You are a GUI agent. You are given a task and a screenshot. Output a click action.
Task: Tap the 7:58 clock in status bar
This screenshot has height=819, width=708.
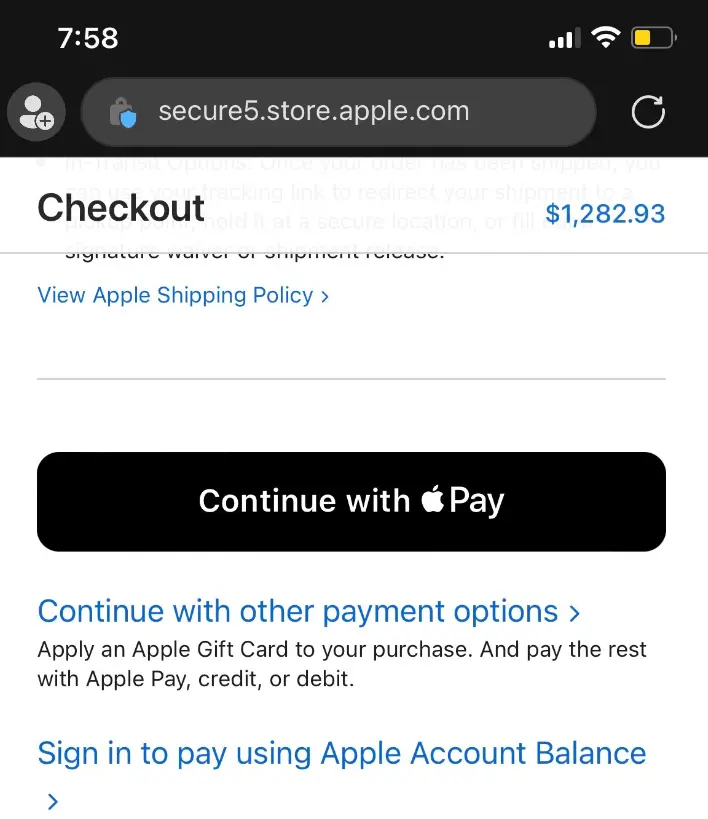88,38
